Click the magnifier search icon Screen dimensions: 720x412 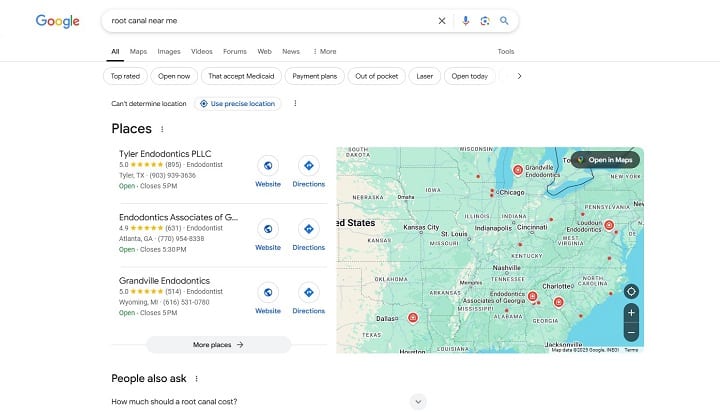pos(504,21)
